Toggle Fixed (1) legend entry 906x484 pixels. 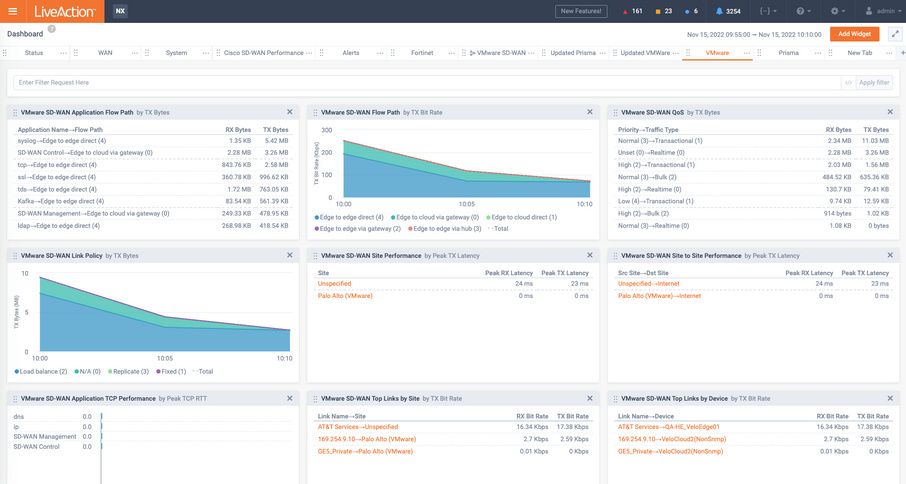[x=171, y=371]
